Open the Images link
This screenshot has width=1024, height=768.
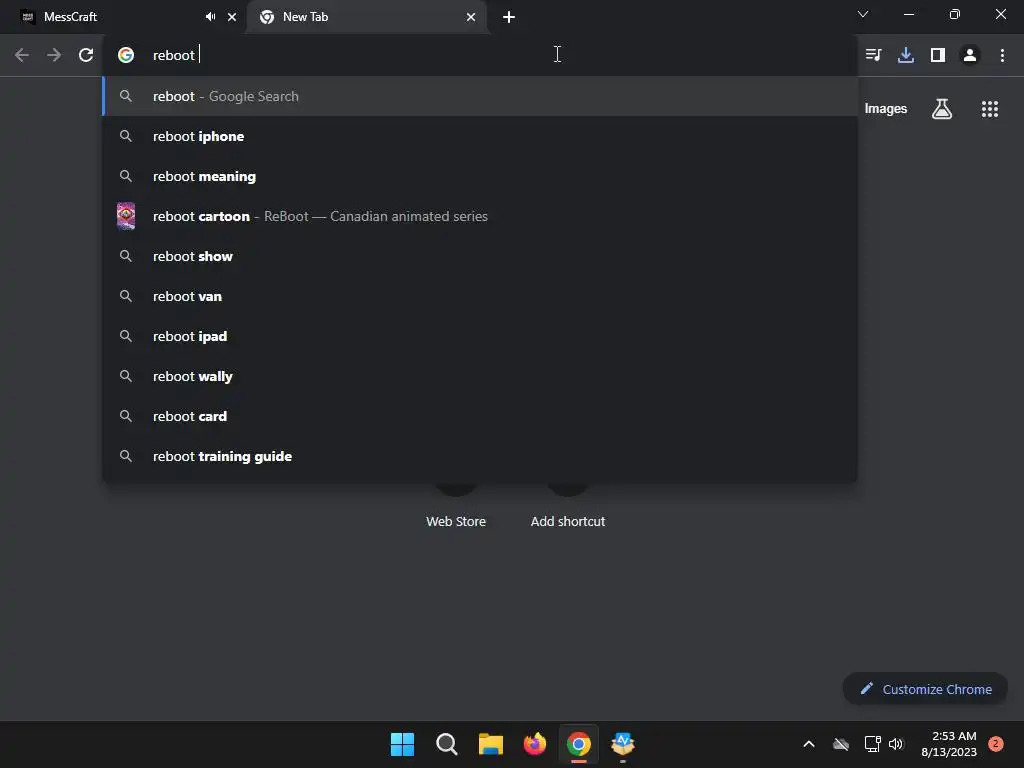click(x=886, y=108)
